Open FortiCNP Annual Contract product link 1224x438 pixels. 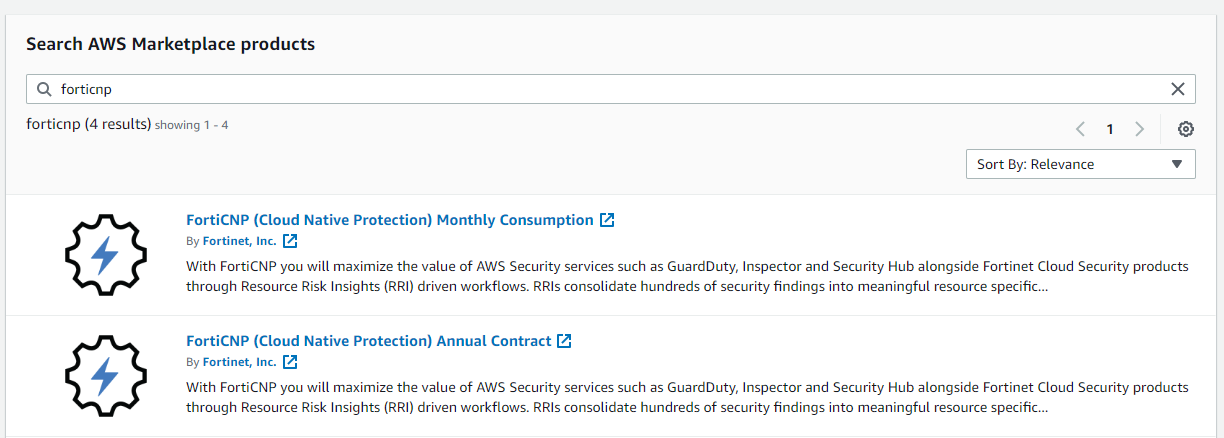click(369, 341)
